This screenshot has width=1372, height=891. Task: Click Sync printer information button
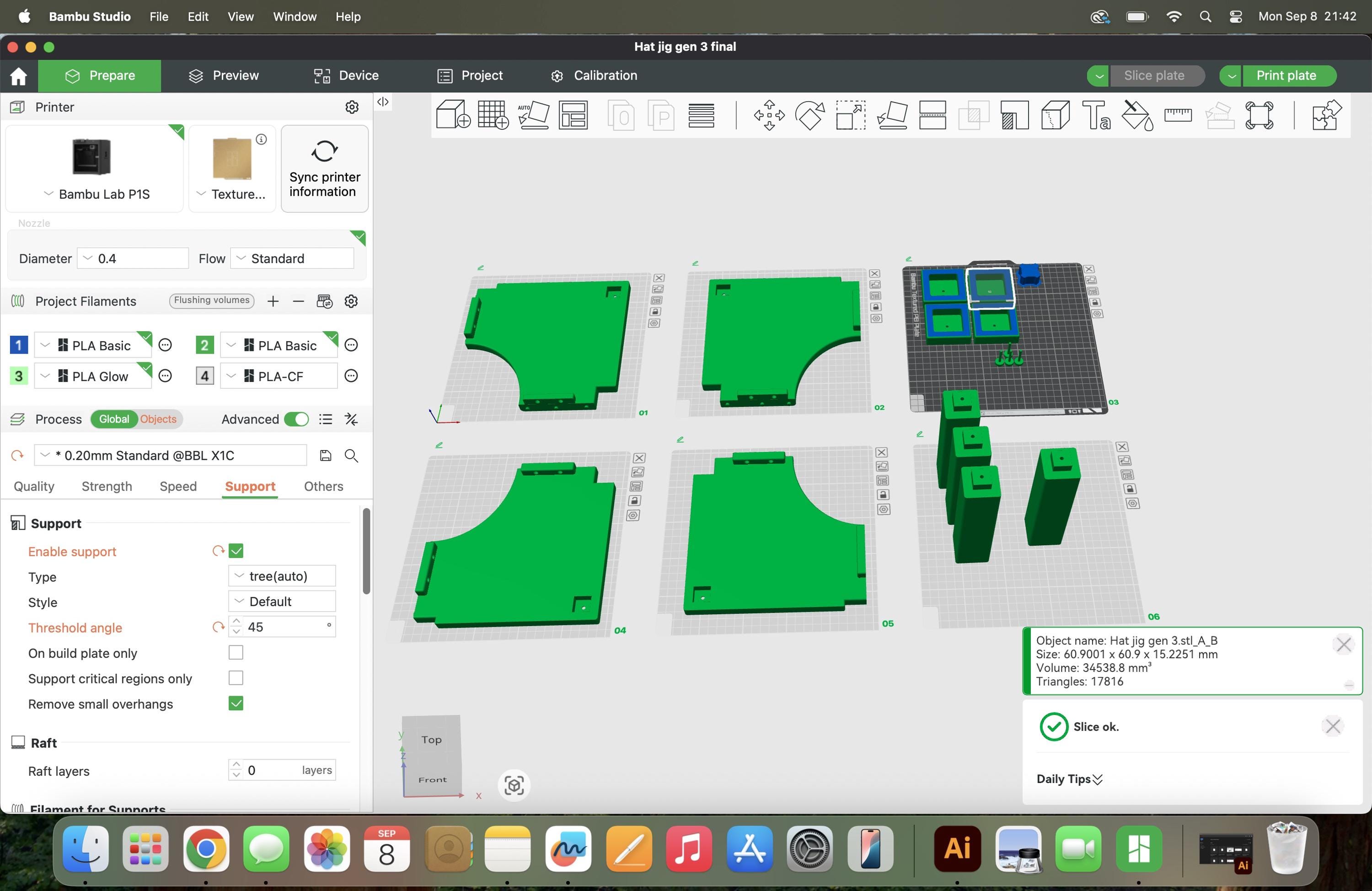(x=325, y=169)
